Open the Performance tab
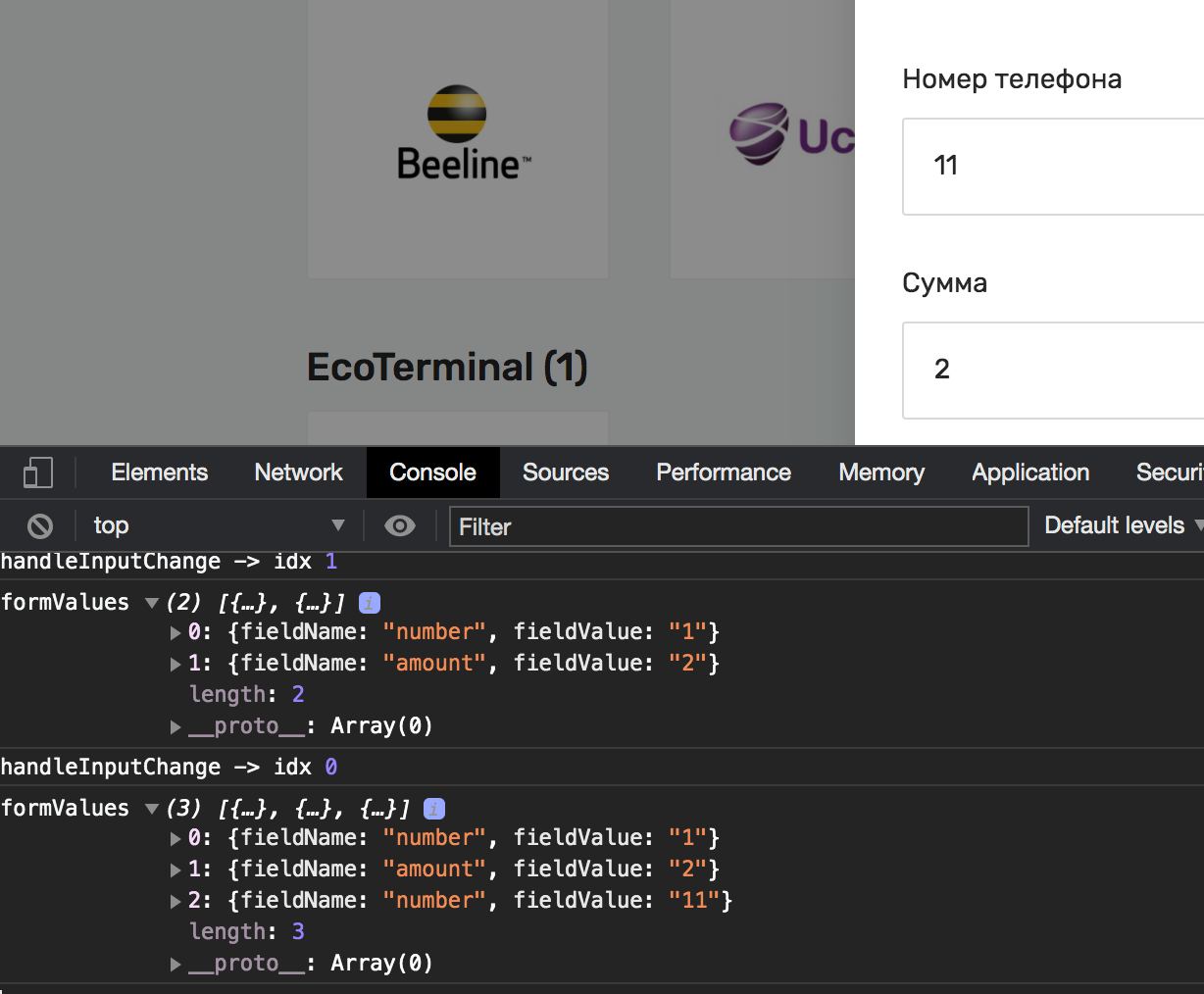This screenshot has height=994, width=1204. [724, 472]
